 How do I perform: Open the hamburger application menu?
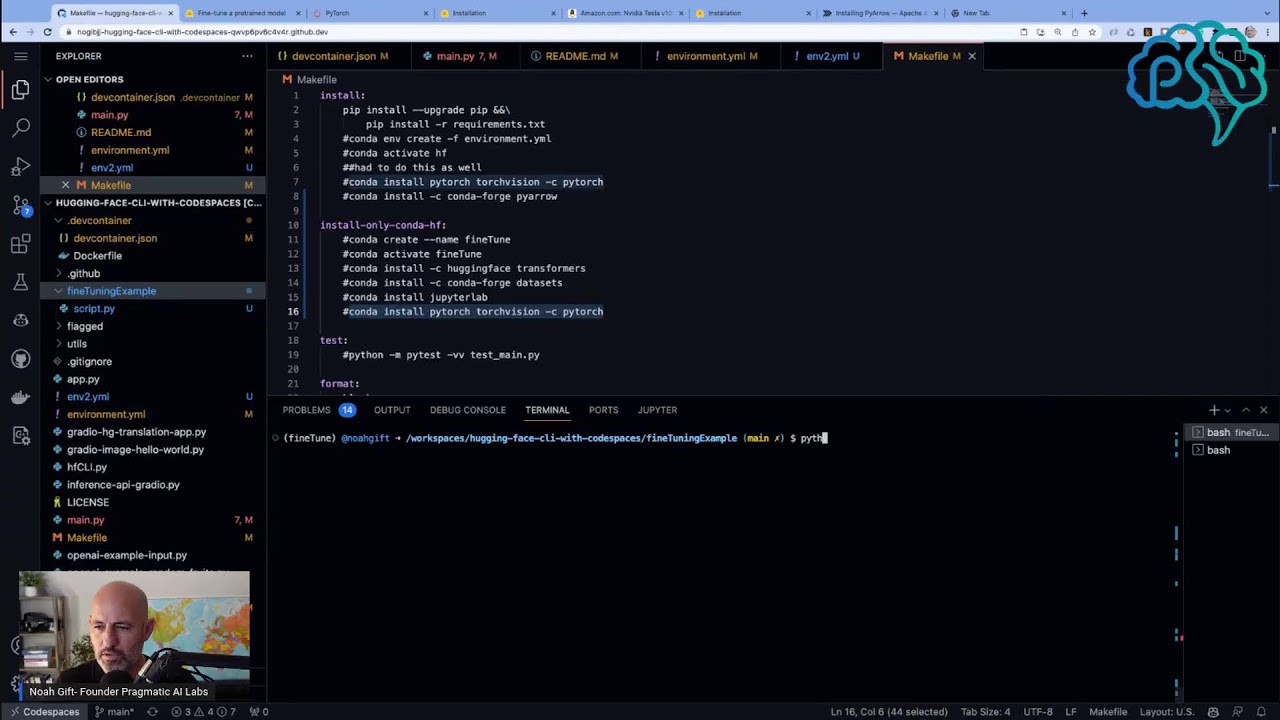(21, 56)
